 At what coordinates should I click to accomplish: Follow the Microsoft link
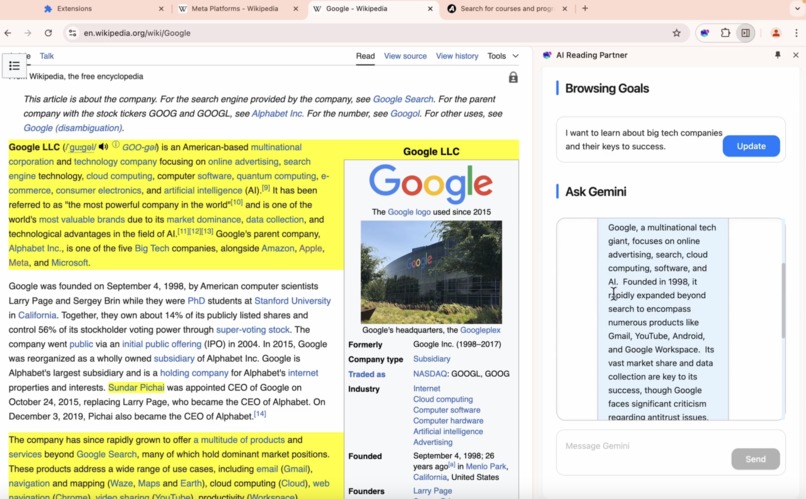[70, 263]
